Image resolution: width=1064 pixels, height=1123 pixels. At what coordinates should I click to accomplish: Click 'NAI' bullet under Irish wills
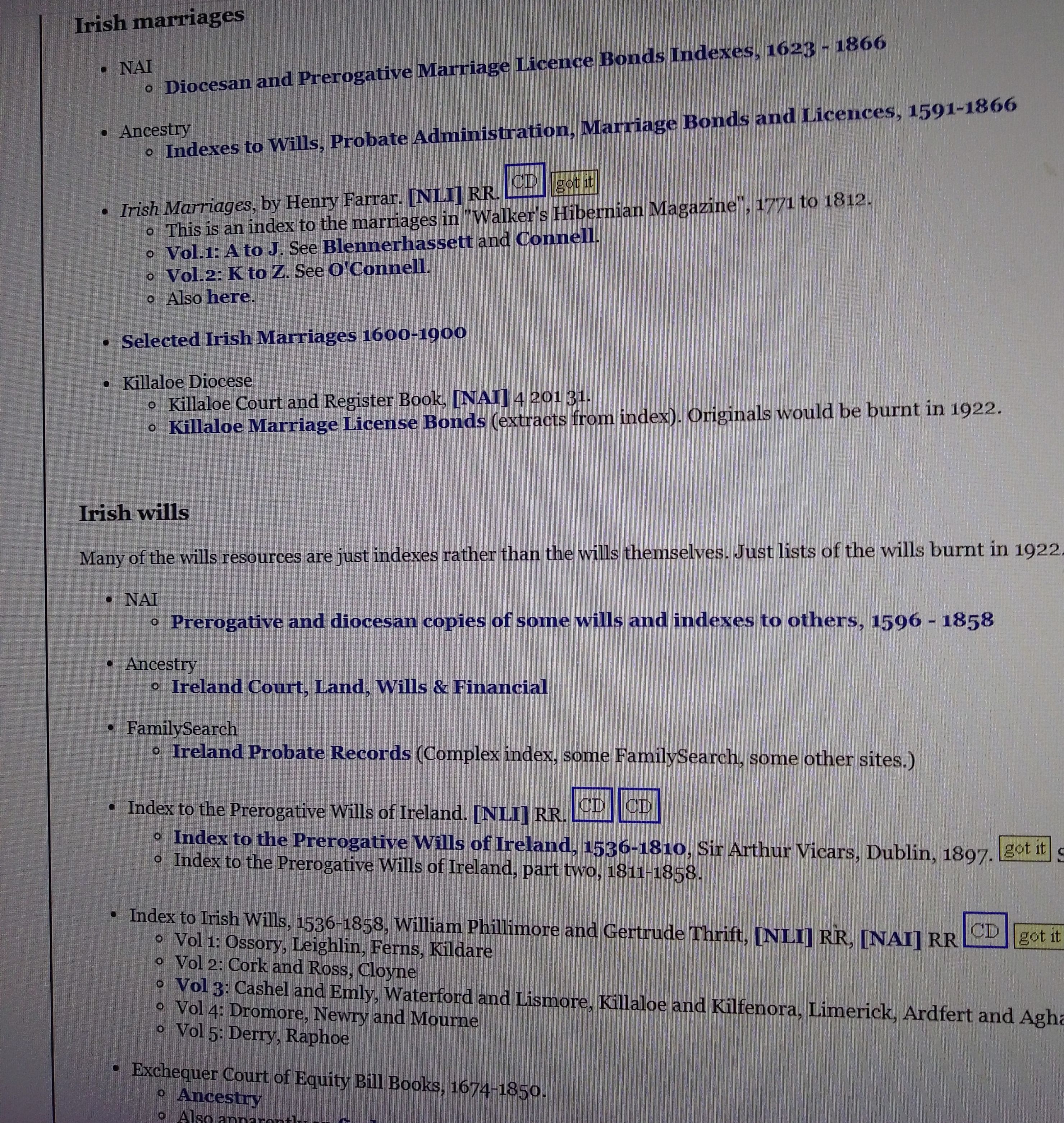(141, 599)
